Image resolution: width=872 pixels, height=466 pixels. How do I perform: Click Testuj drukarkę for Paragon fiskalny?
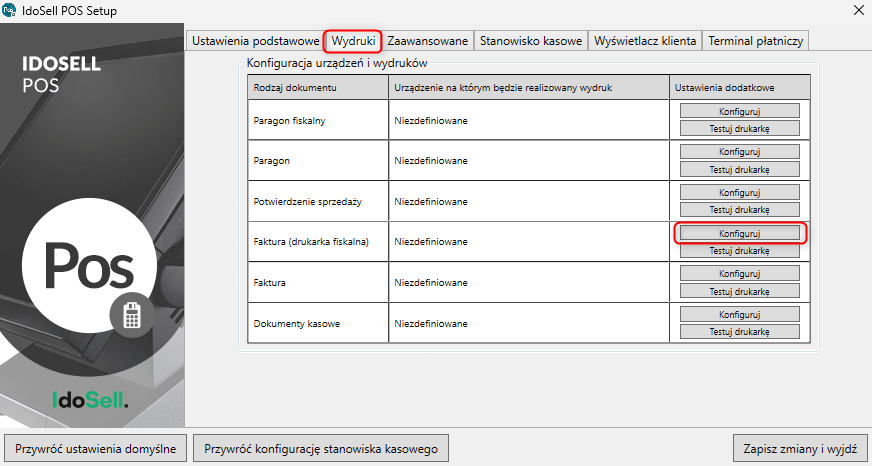[x=739, y=128]
